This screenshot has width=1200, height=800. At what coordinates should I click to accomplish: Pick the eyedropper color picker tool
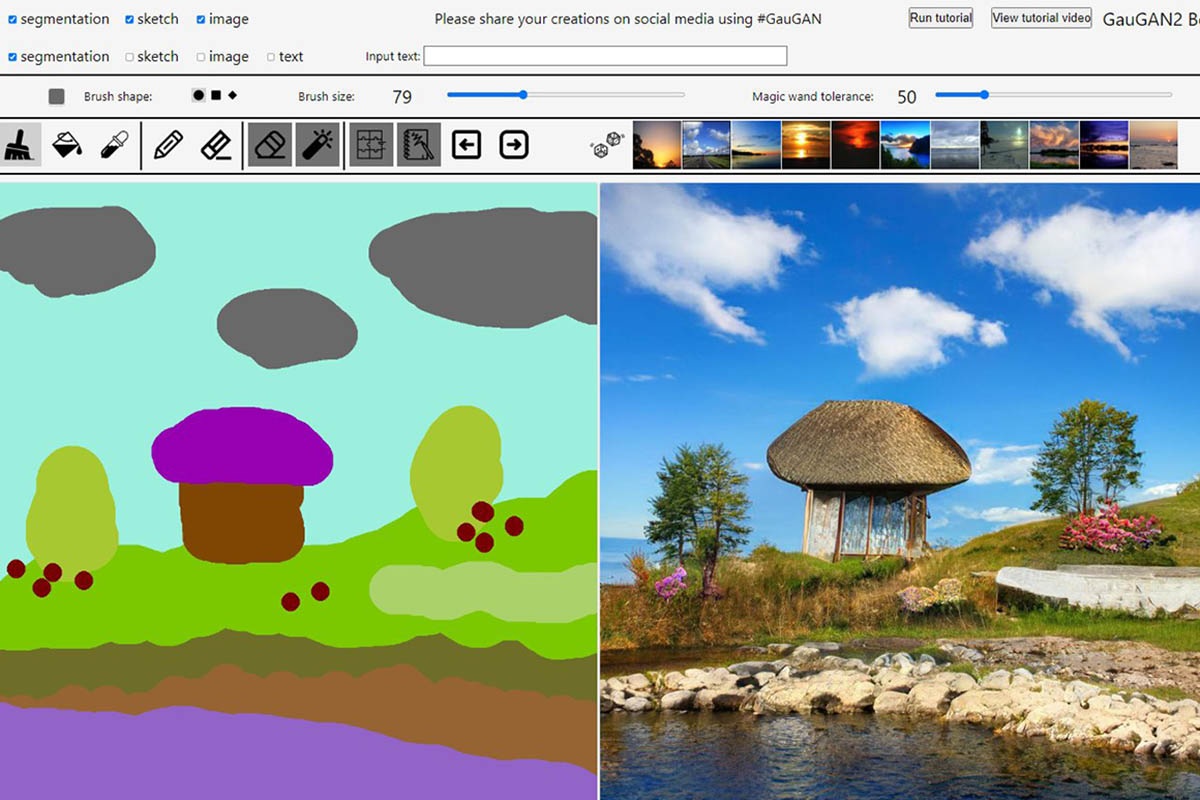[114, 145]
